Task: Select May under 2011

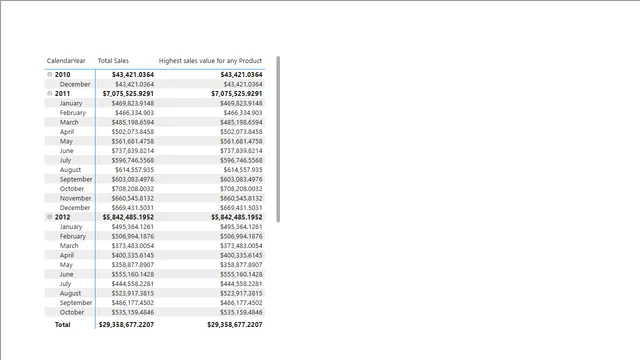Action: tap(66, 141)
